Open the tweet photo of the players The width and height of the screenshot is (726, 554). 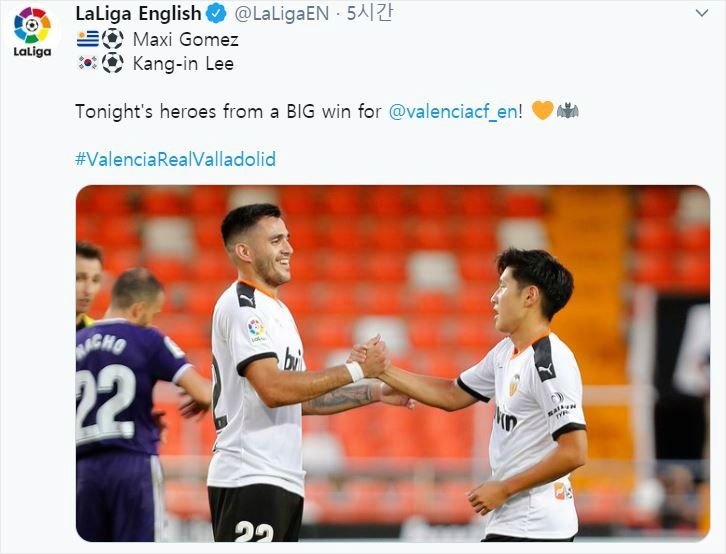tap(393, 363)
